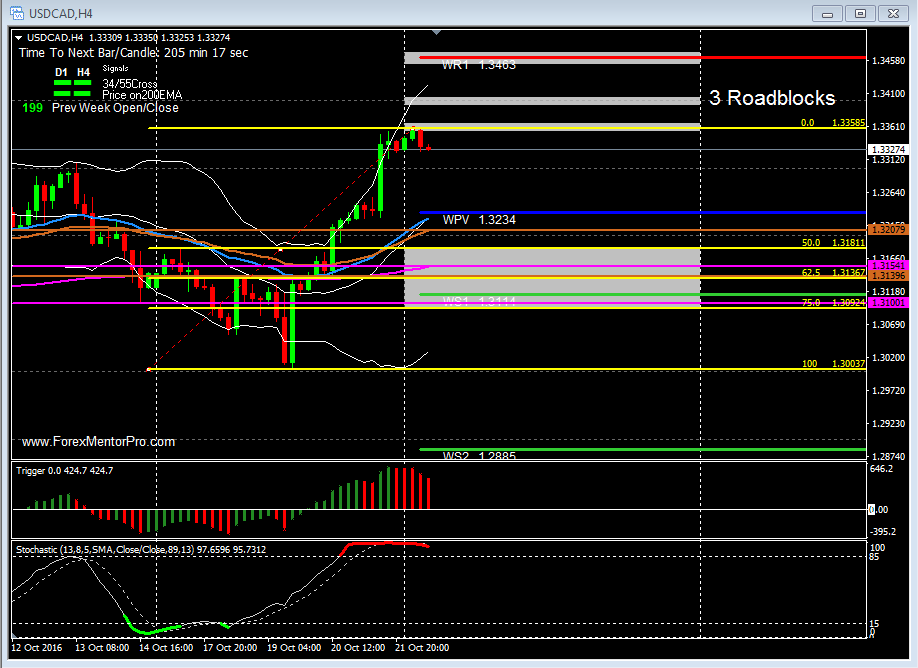Select the blue WPV 1.3234 pivot line
Image resolution: width=918 pixels, height=668 pixels.
[642, 213]
